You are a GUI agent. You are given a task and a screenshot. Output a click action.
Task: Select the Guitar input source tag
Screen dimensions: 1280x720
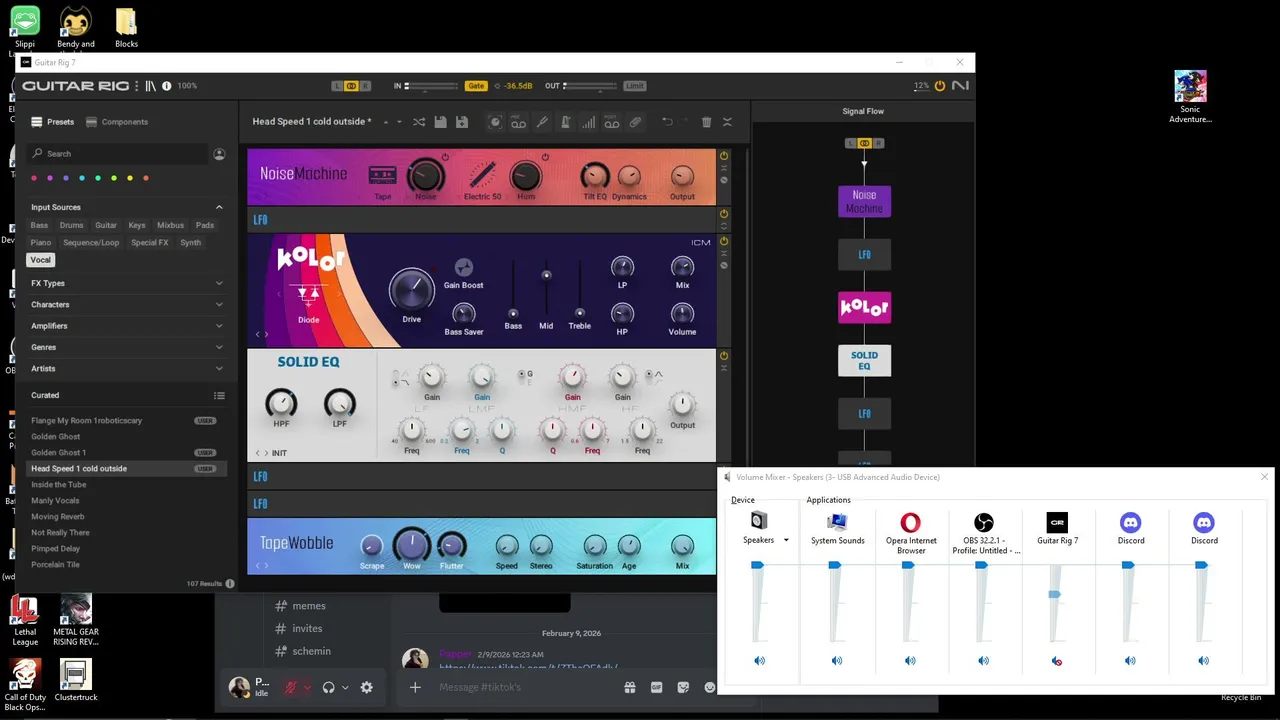click(x=106, y=225)
